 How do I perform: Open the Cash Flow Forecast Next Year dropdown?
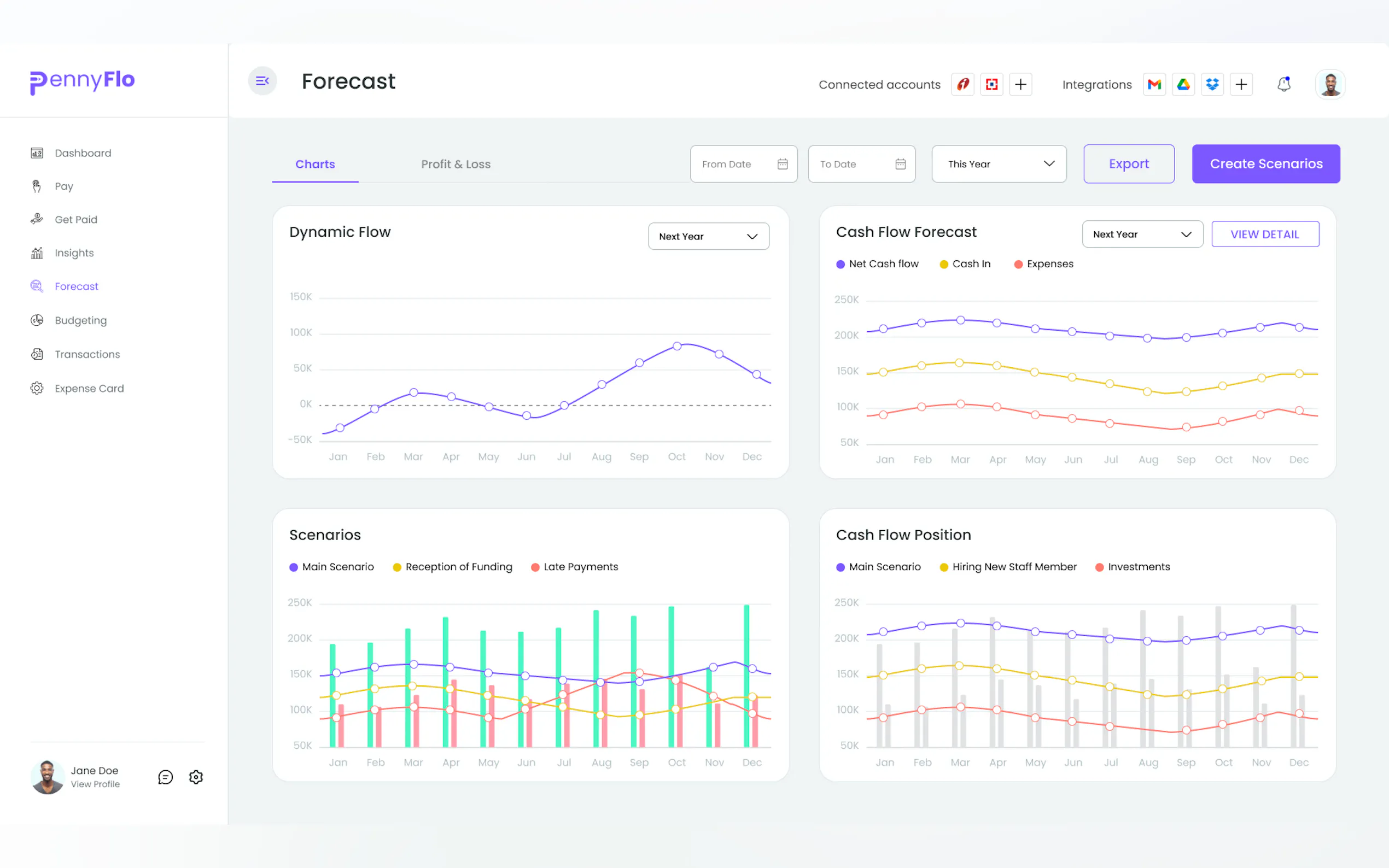click(1141, 234)
